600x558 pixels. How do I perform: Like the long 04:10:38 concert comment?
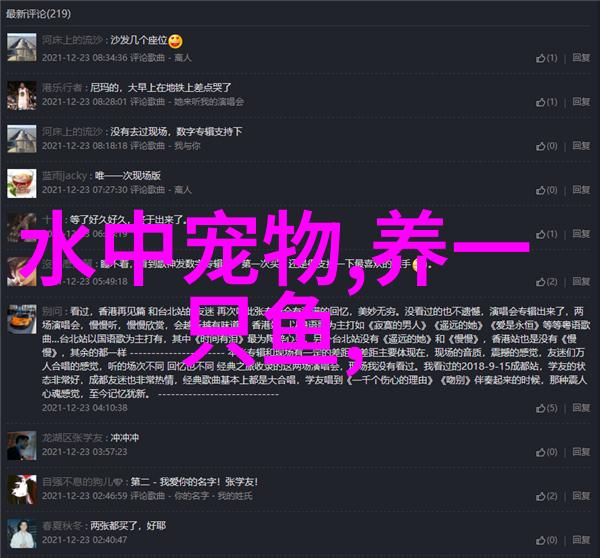(546, 408)
